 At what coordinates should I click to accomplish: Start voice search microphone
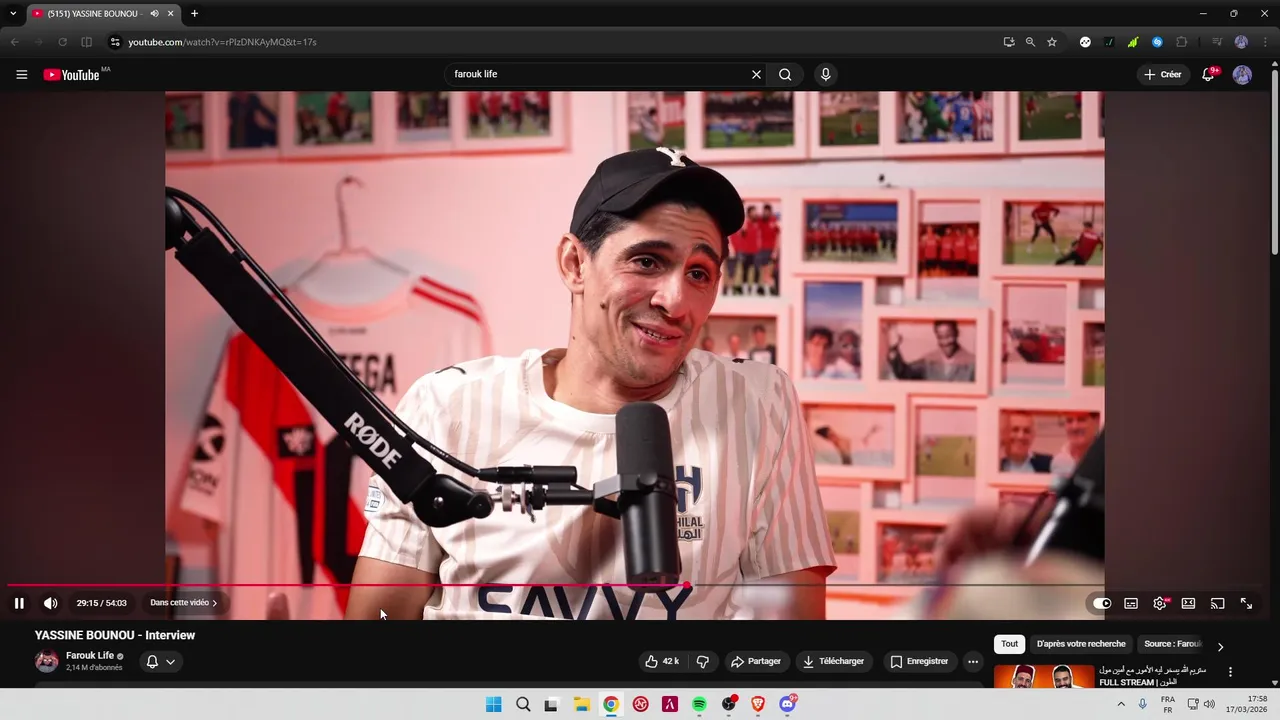point(825,74)
